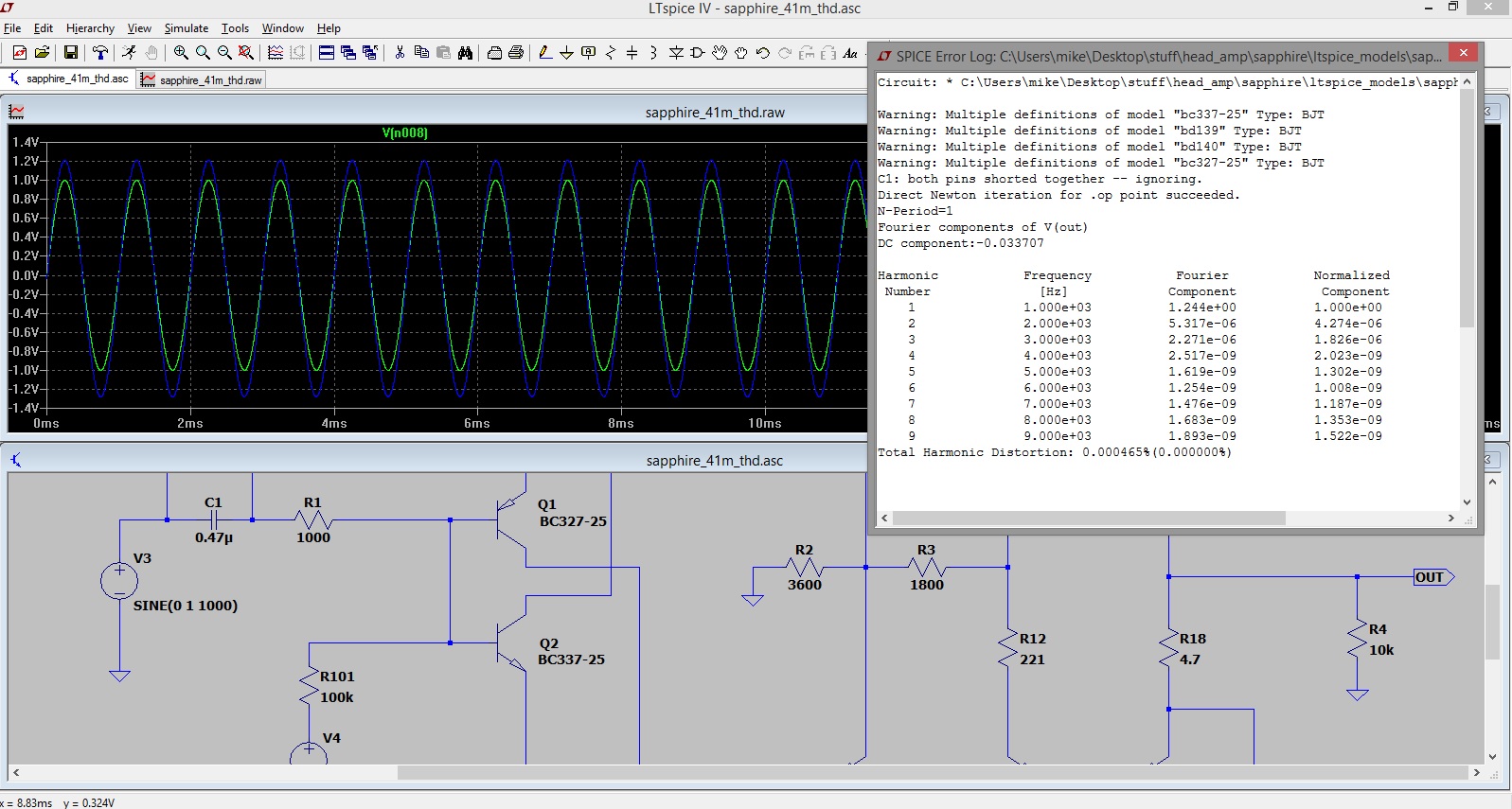The height and width of the screenshot is (809, 1512).
Task: Click the Autorange traces icon
Action: [x=276, y=53]
